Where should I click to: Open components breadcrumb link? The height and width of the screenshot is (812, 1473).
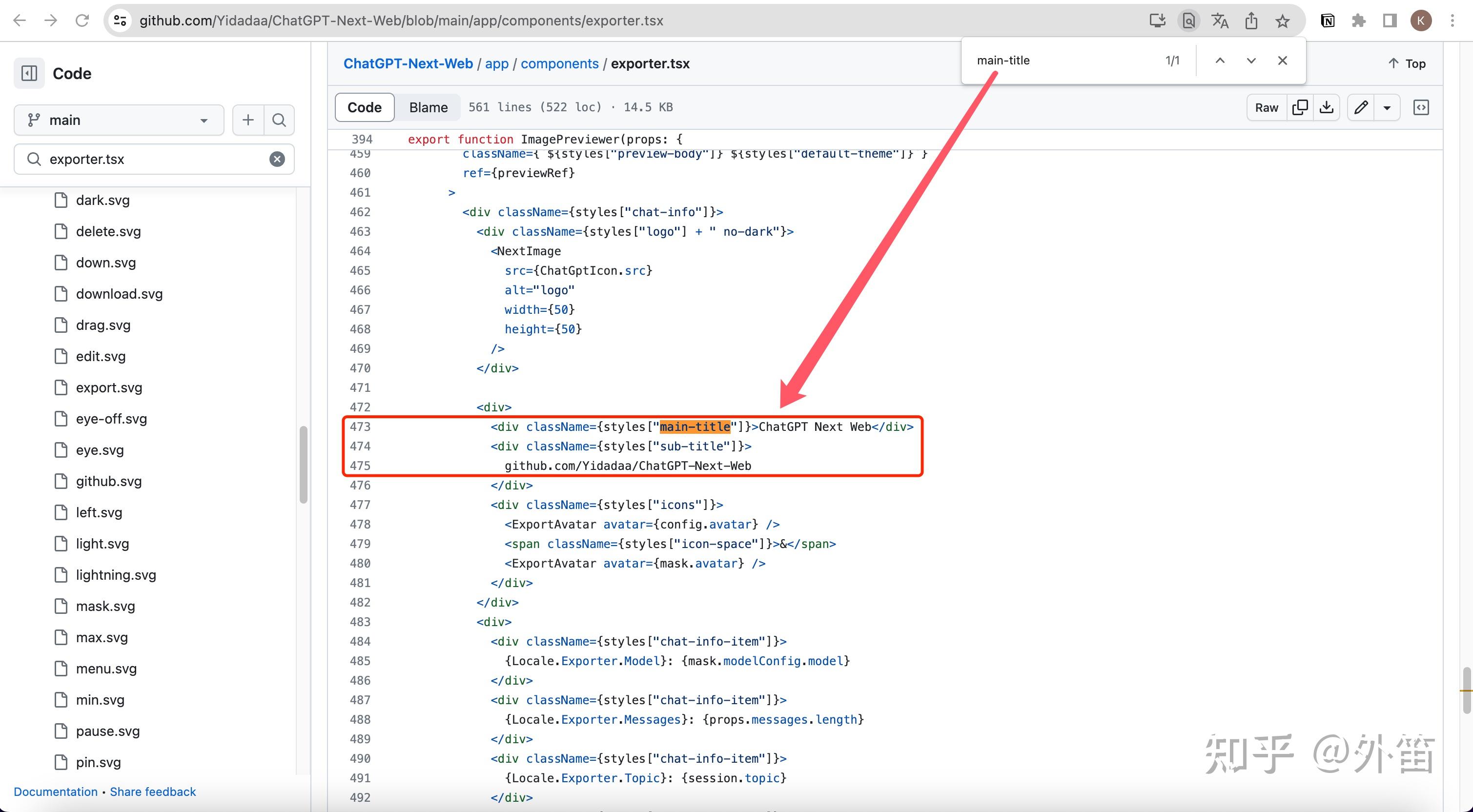tap(559, 63)
